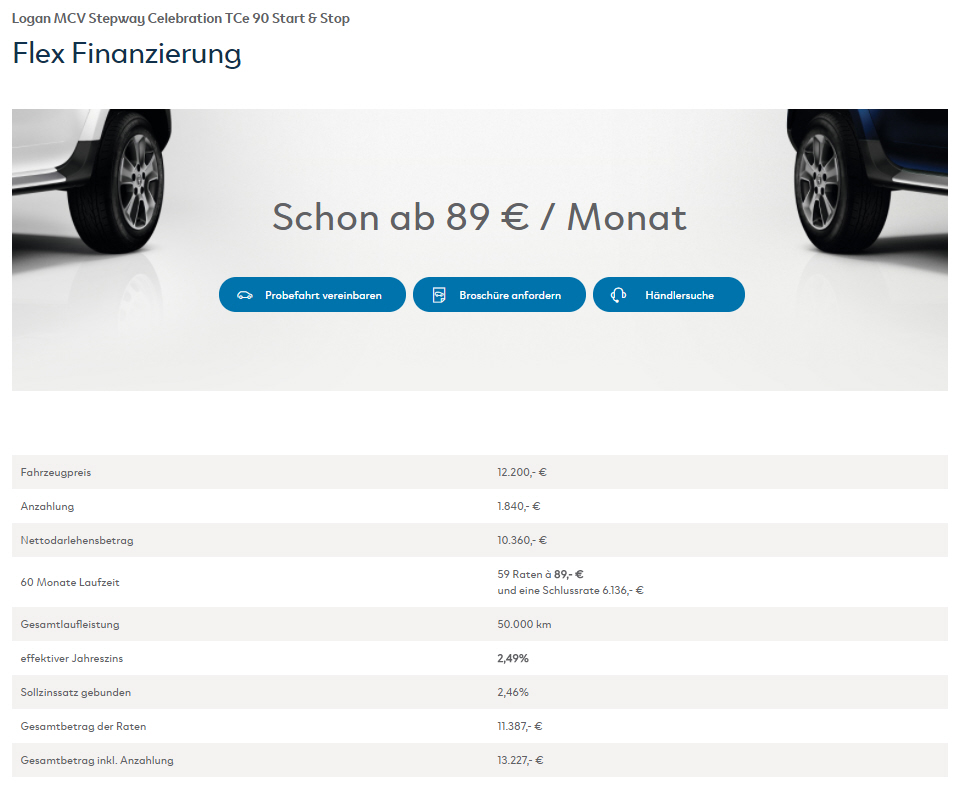
Task: Select the Anzahlung row value 1.840 €
Action: click(x=519, y=506)
